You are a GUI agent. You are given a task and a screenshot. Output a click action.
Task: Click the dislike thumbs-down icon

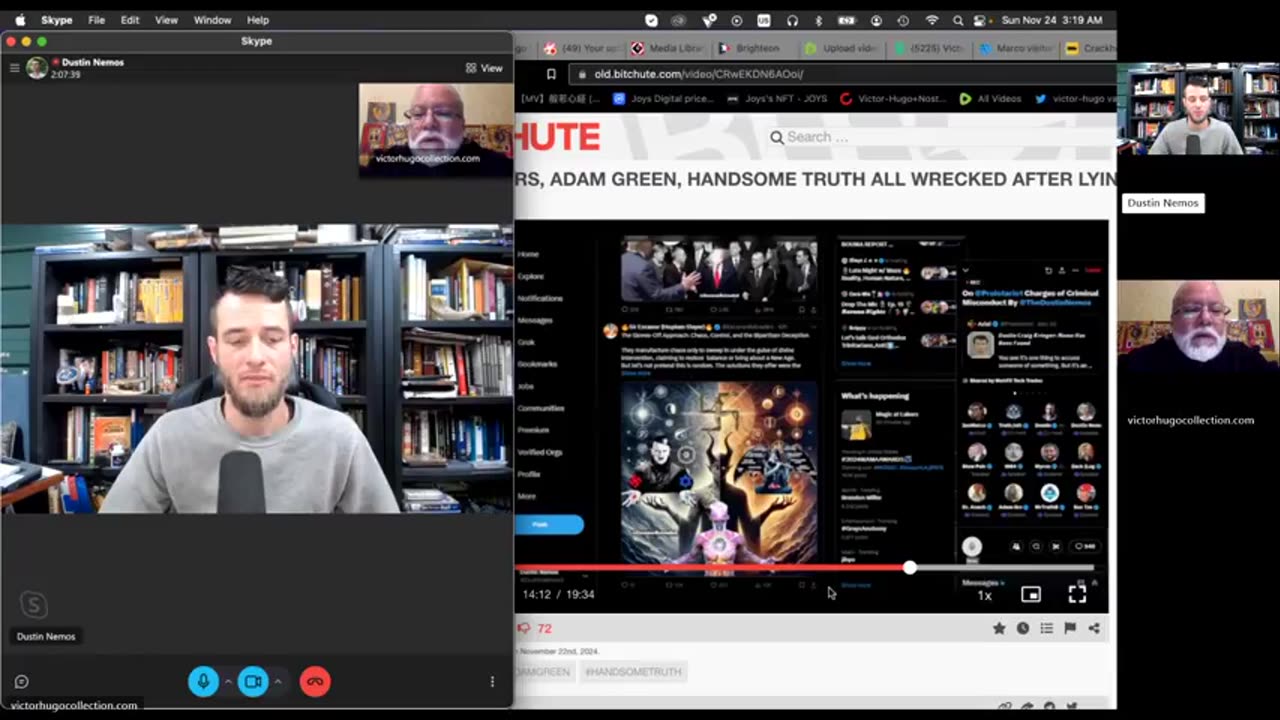(523, 628)
